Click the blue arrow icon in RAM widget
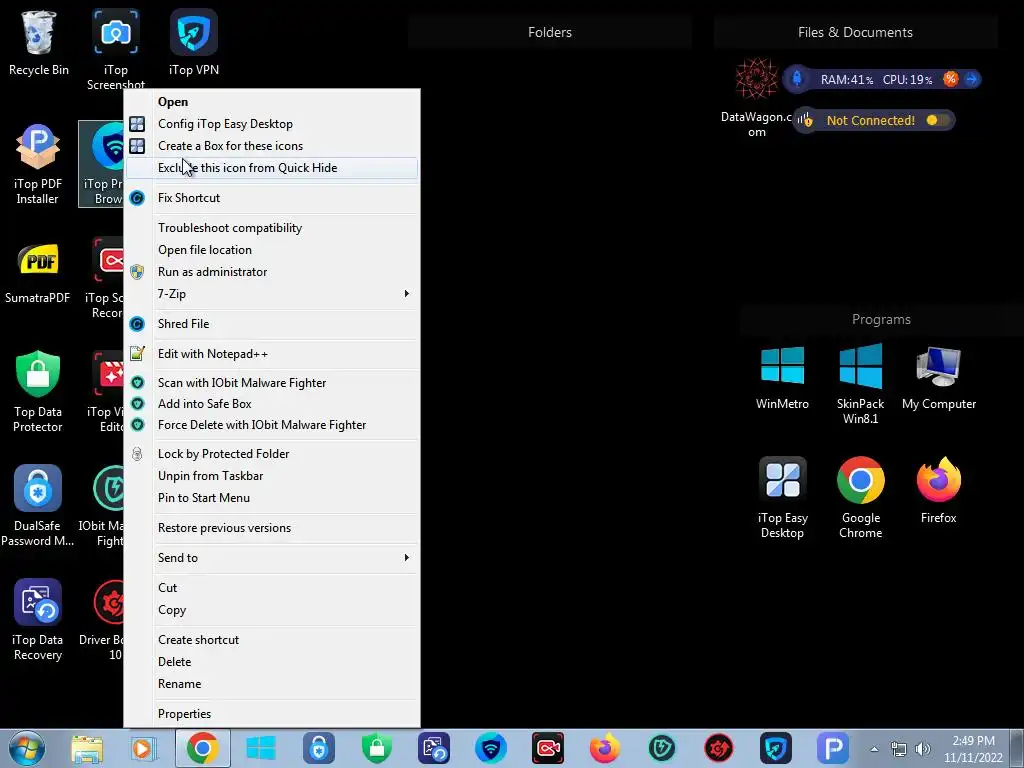Image resolution: width=1024 pixels, height=768 pixels. point(971,79)
